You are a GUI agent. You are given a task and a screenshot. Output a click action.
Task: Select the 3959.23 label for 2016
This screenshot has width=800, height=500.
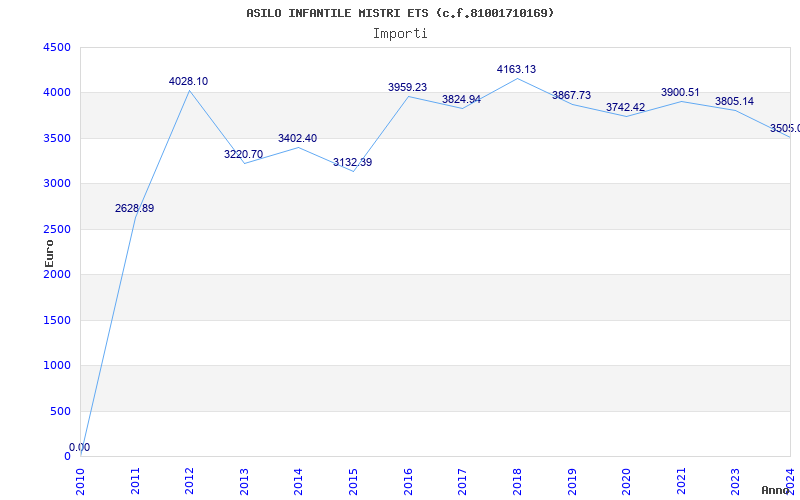pyautogui.click(x=407, y=87)
